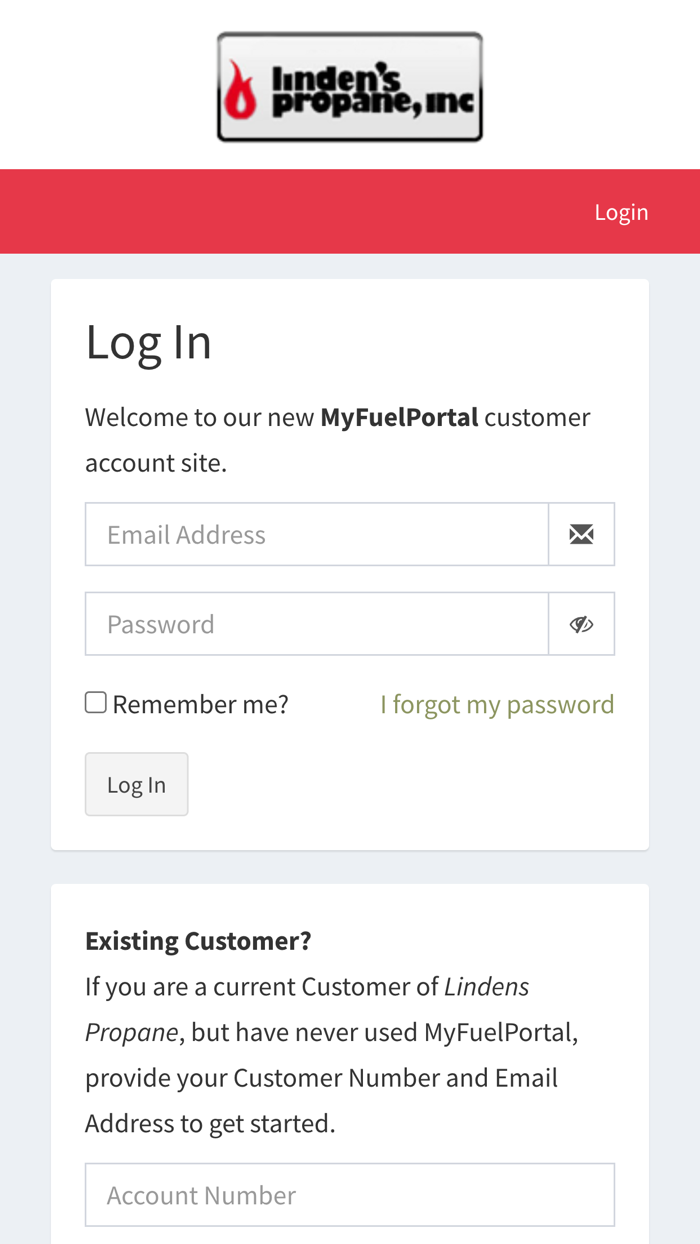This screenshot has width=700, height=1244.
Task: Check the Remember me checkbox
Action: pyautogui.click(x=96, y=703)
